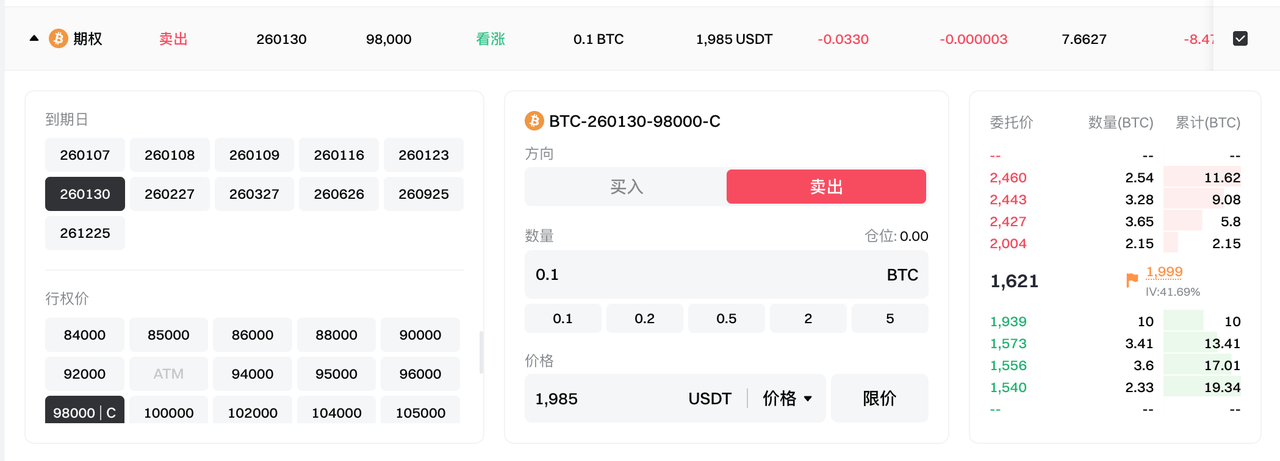
Task: Click the Bitcoin icon next to BTC-260130-98000-C
Action: click(x=534, y=121)
